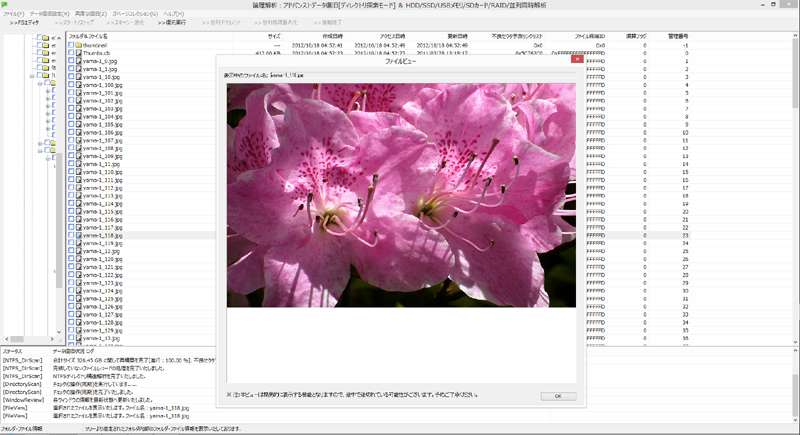
Task: Select the yama-1_123.jpg file name
Action: point(103,283)
